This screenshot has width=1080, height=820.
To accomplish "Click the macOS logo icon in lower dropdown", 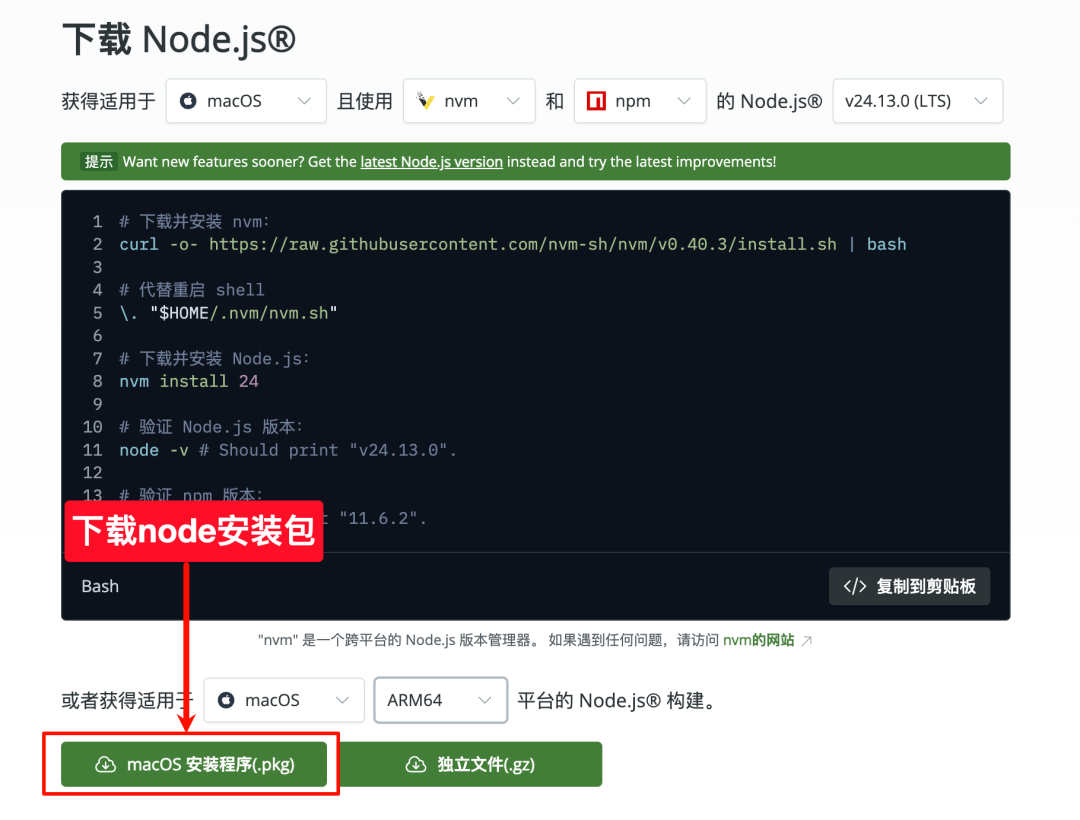I will [226, 700].
